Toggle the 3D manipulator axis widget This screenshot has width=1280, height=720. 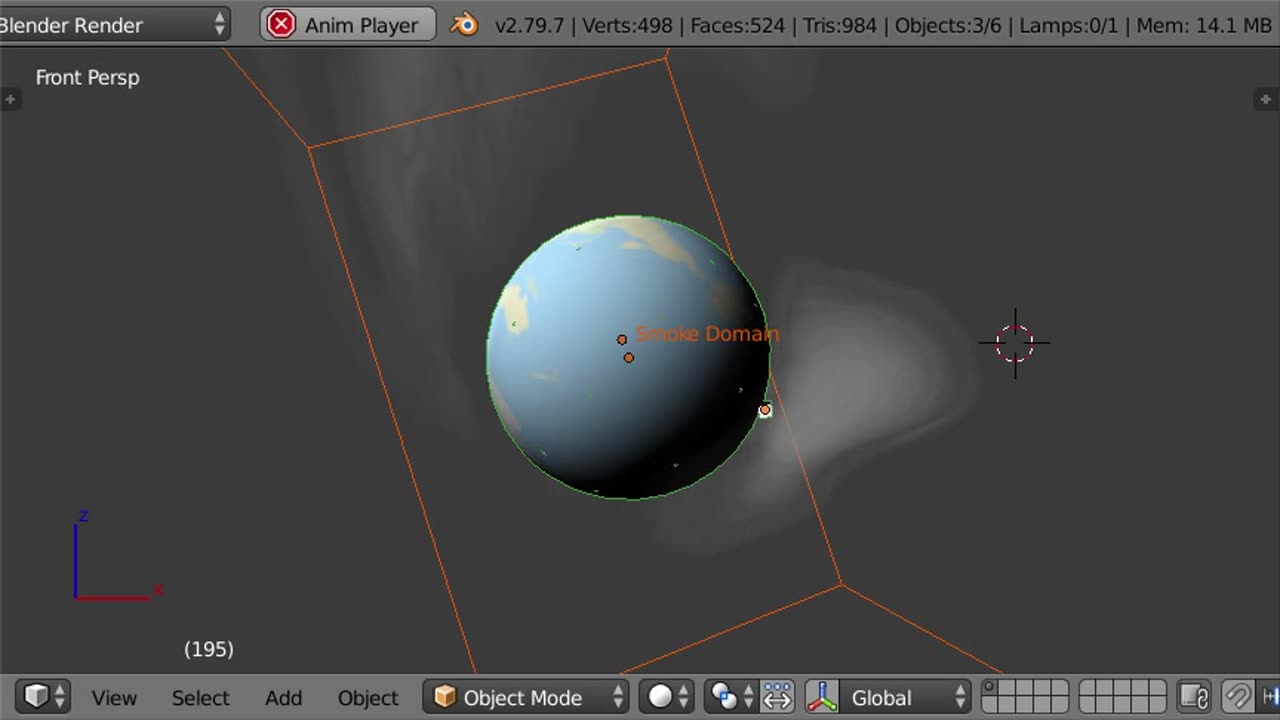[822, 697]
